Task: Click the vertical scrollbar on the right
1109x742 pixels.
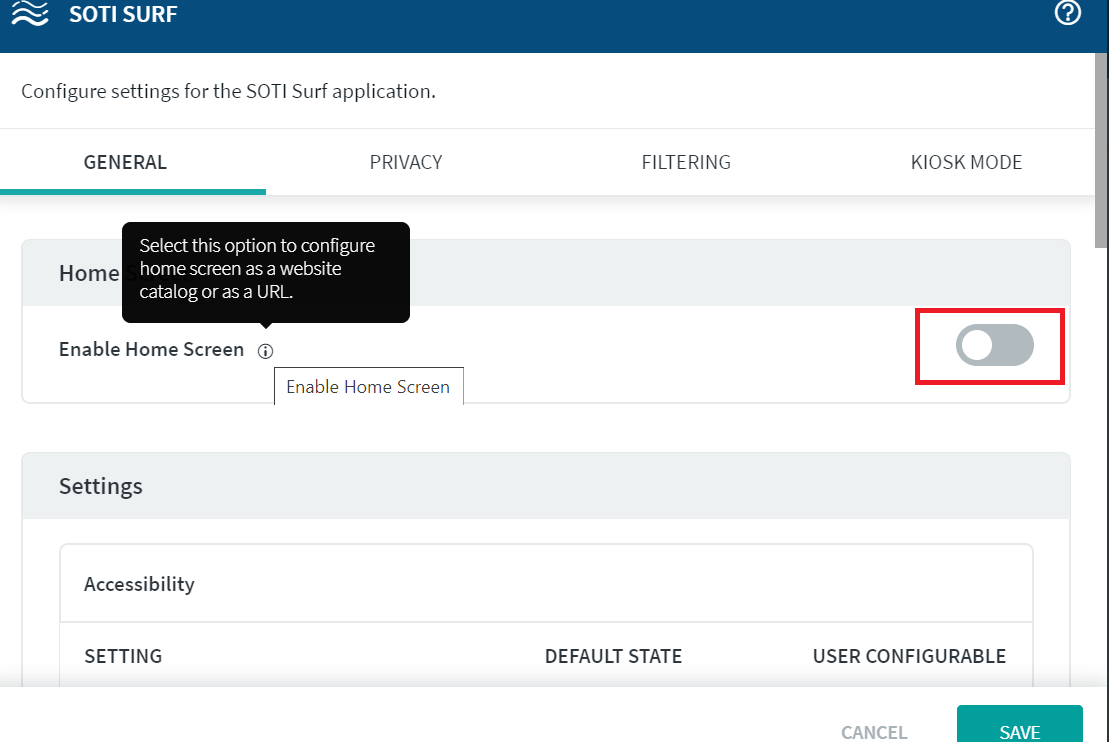Action: (1101, 150)
